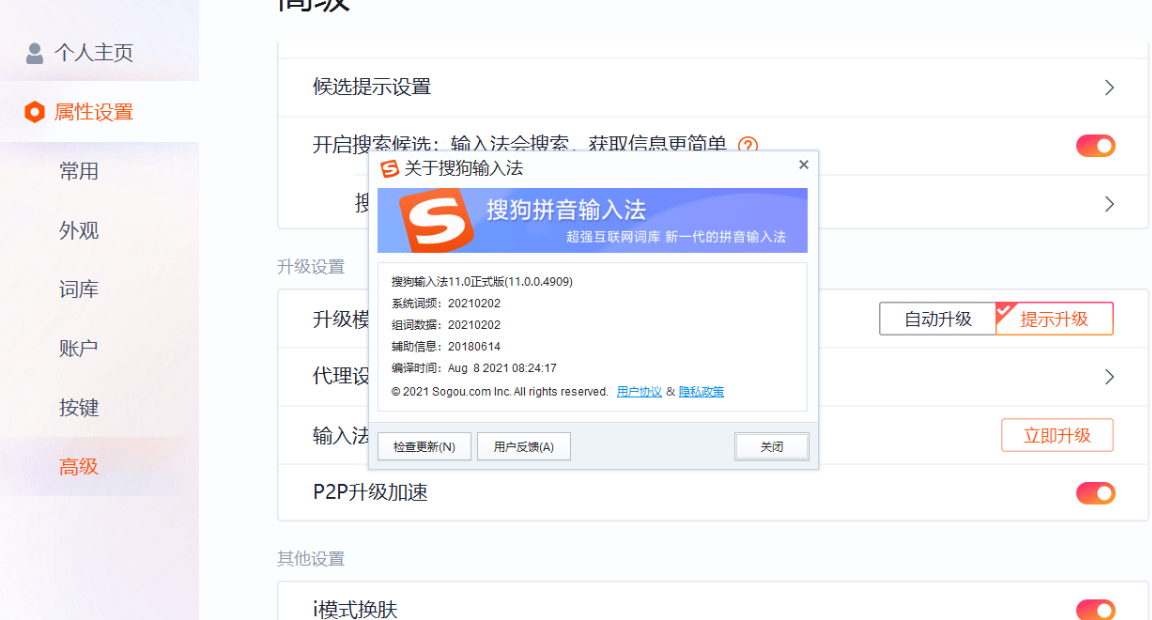Click the question mark help icon
1152x620 pixels.
coord(748,144)
